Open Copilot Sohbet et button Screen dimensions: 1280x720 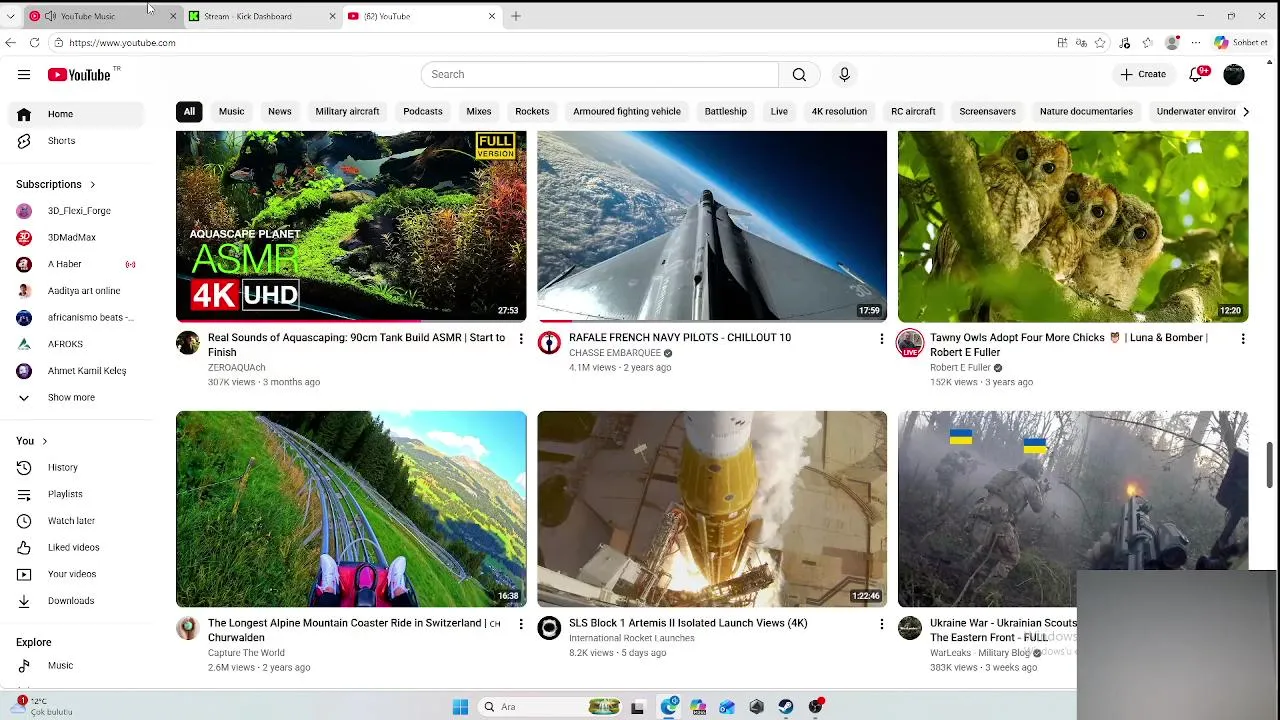tap(1241, 43)
